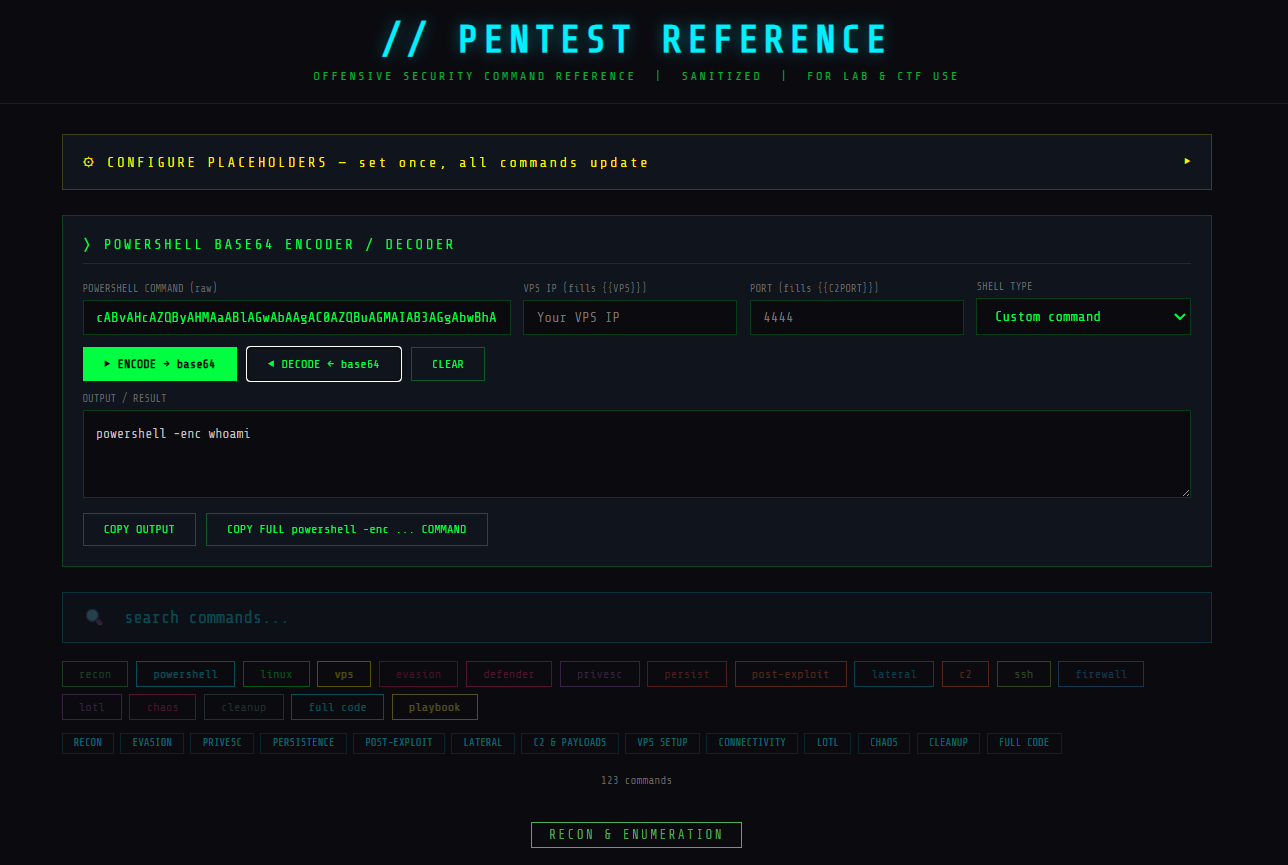Toggle the linux tag filter

277,674
